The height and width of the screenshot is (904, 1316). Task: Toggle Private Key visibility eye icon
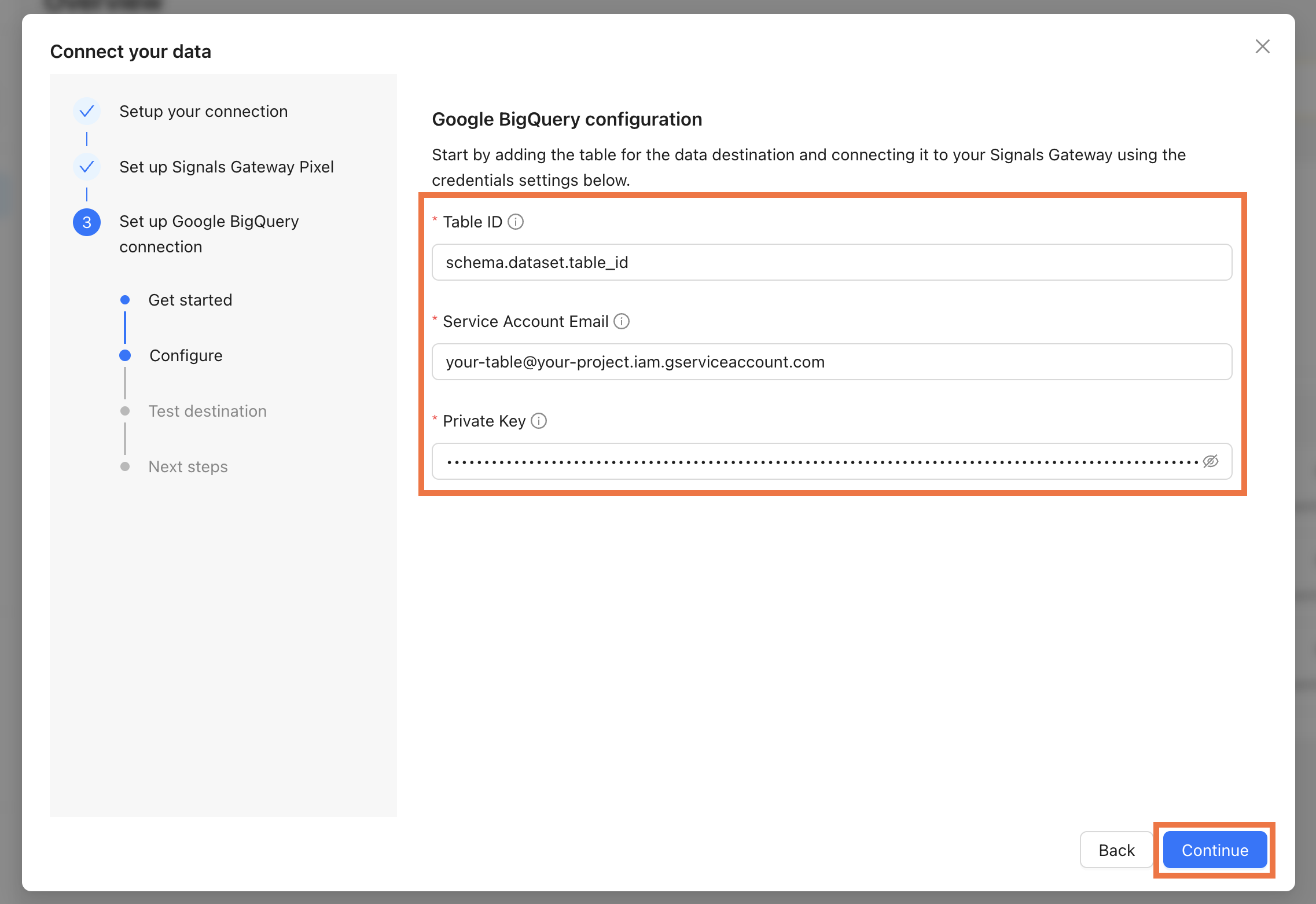click(1210, 462)
